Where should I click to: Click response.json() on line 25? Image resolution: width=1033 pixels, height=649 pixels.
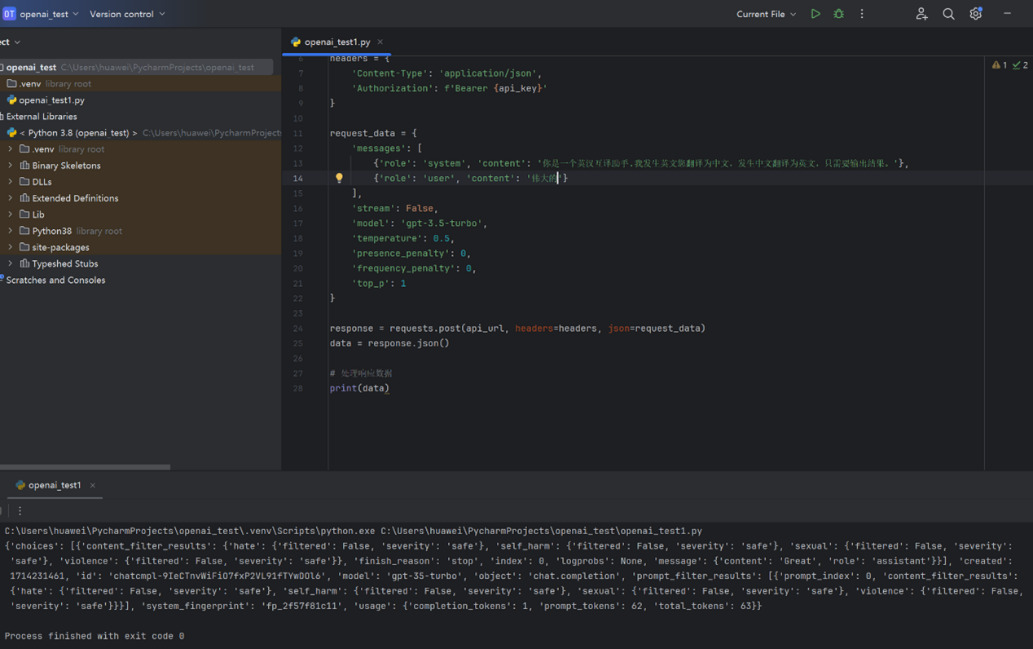click(x=408, y=343)
